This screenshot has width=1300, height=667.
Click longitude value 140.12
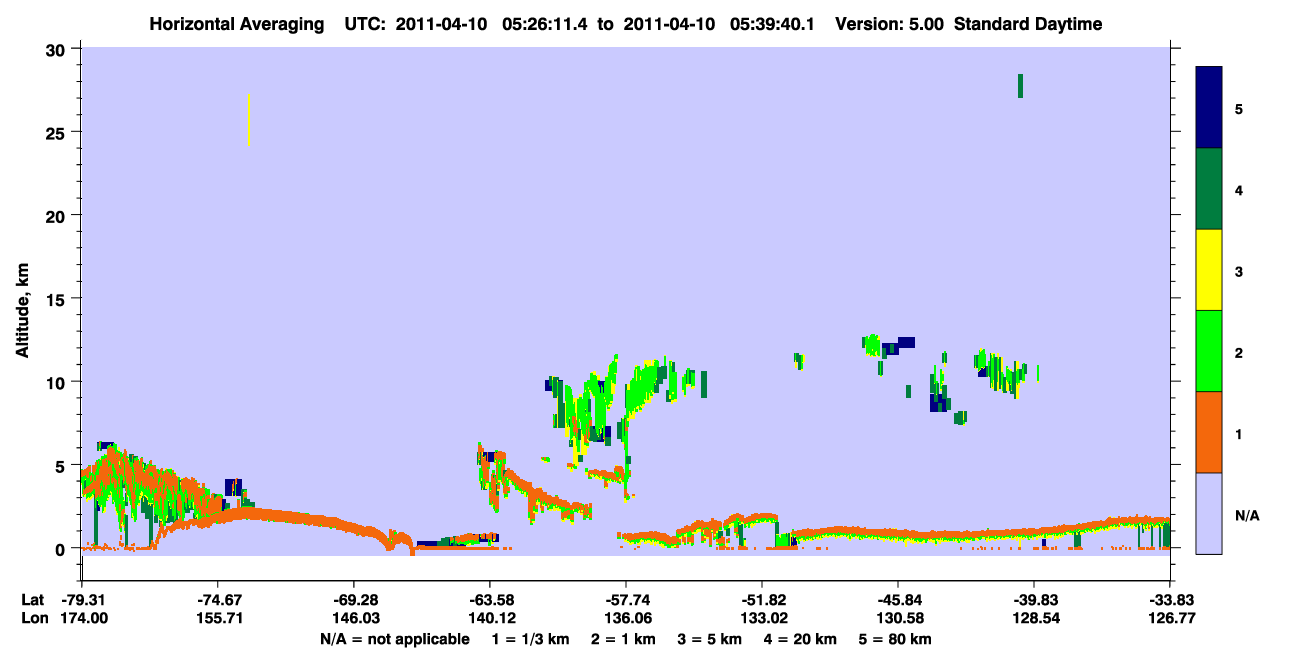point(490,618)
